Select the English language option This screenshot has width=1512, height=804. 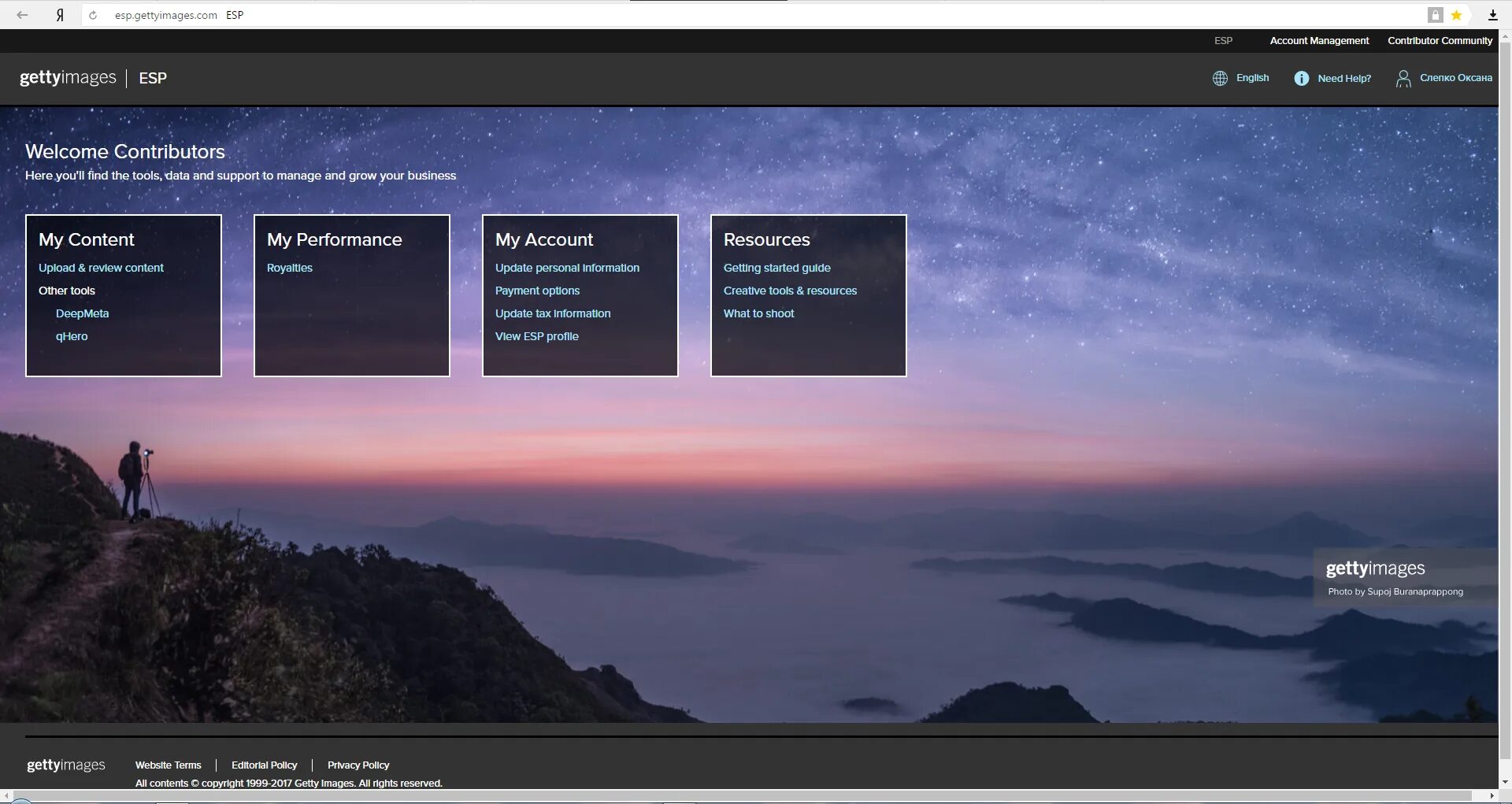(x=1252, y=77)
